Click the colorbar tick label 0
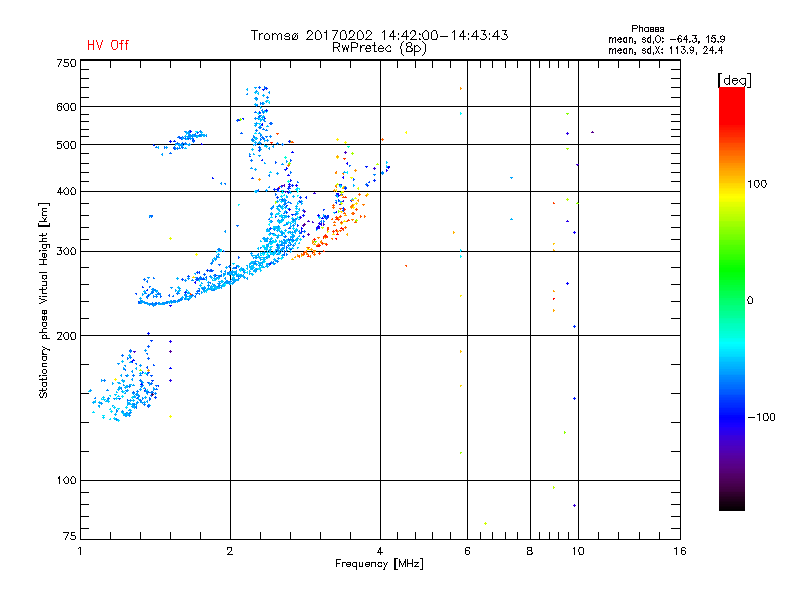The width and height of the screenshot is (800, 600). pyautogui.click(x=750, y=301)
